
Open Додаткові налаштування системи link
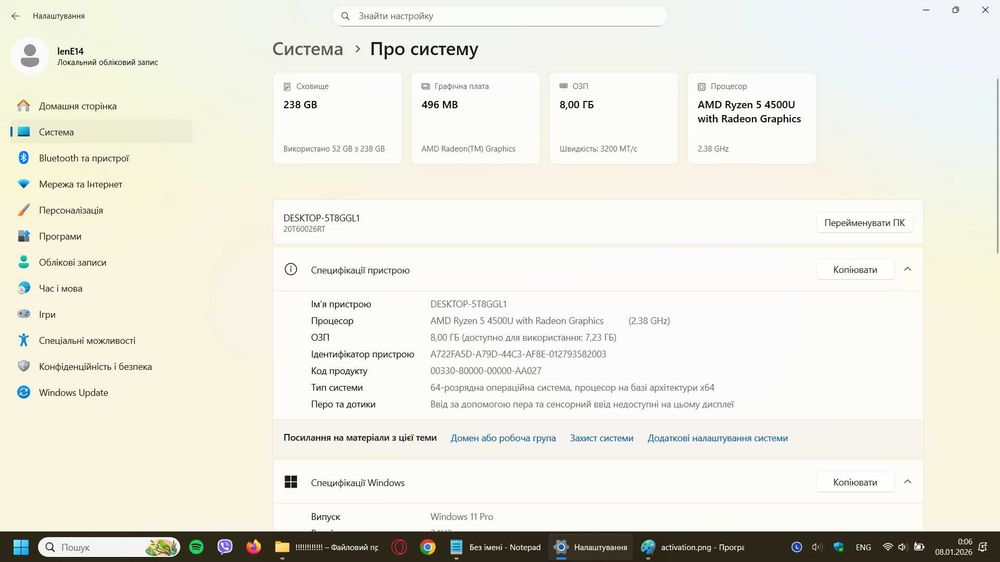coord(717,438)
